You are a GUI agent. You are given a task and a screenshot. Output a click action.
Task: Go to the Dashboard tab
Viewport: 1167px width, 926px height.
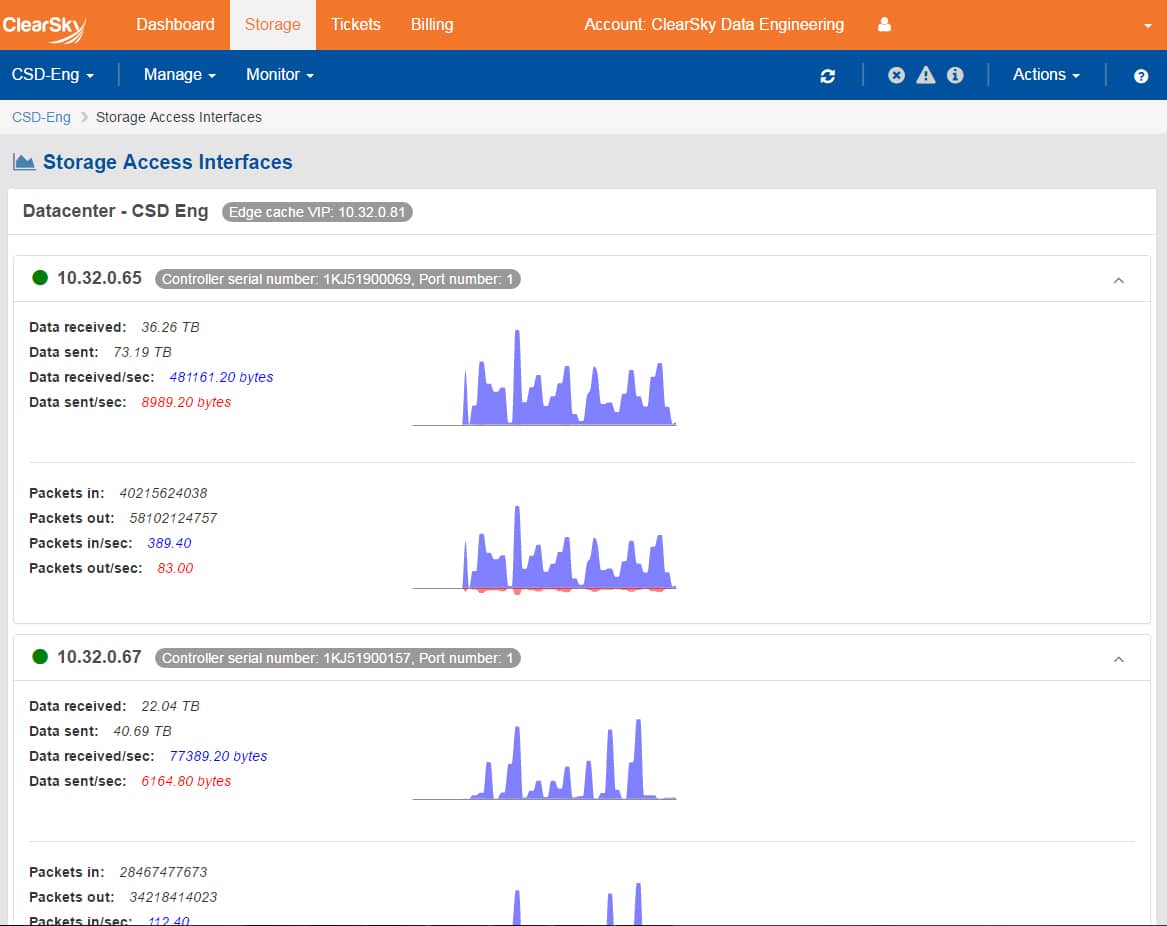coord(175,25)
